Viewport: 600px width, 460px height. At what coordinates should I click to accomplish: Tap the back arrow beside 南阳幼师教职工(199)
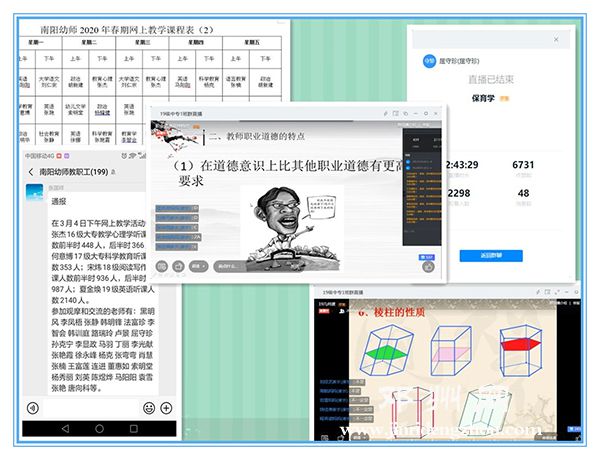coord(31,172)
